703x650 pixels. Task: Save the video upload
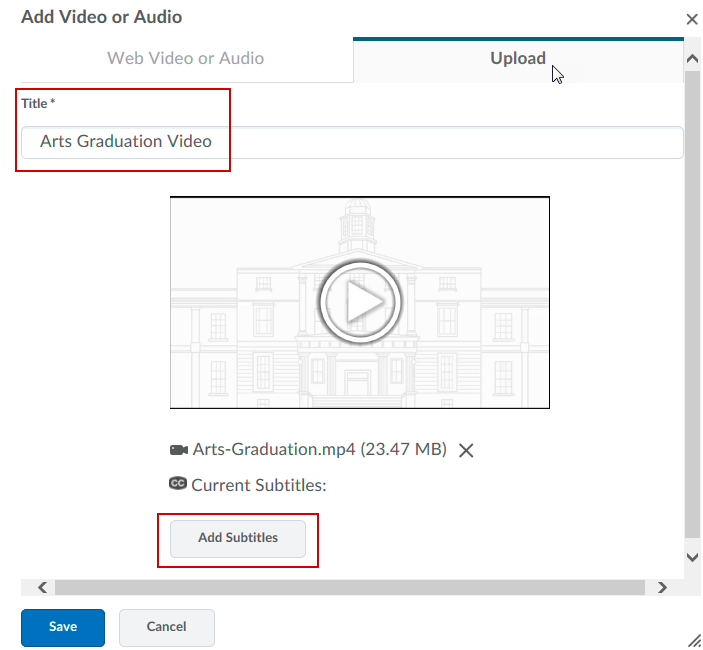(62, 627)
